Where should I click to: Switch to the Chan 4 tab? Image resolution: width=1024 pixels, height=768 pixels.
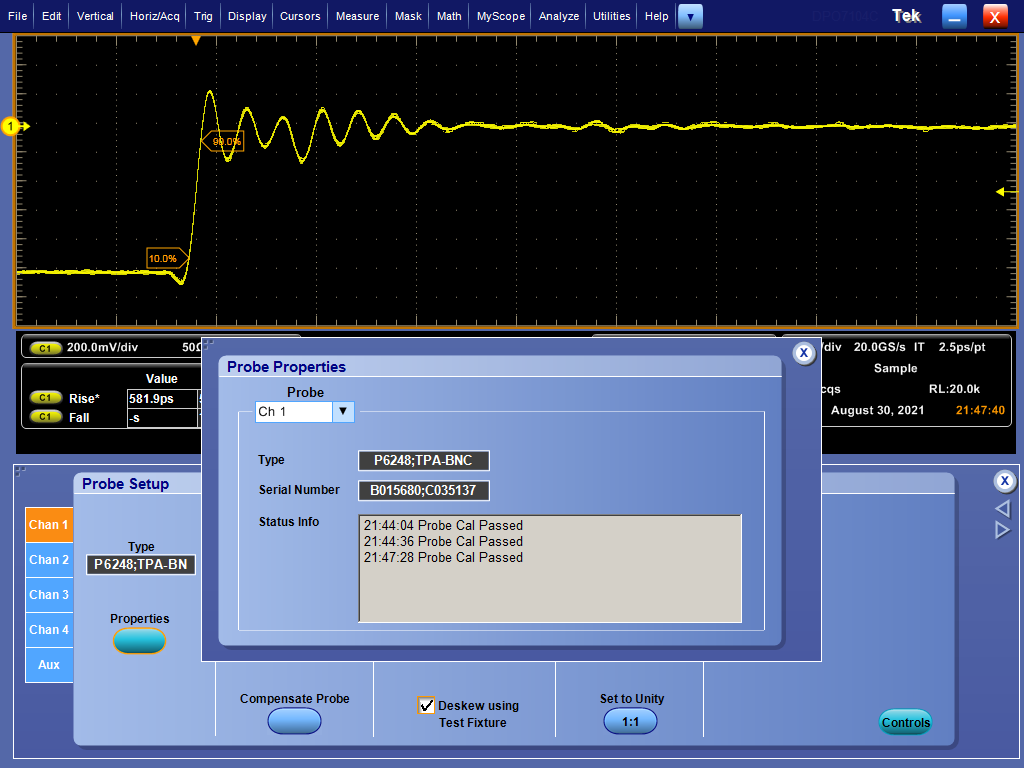coord(49,630)
